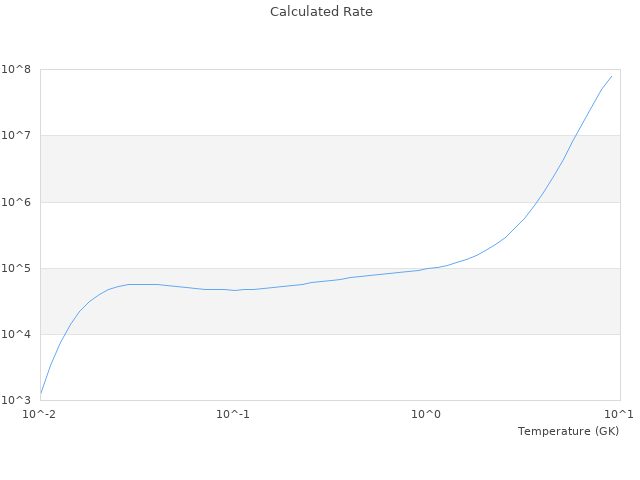Select the "Temperature (GK)" axis title
The width and height of the screenshot is (640, 480).
pyautogui.click(x=568, y=431)
